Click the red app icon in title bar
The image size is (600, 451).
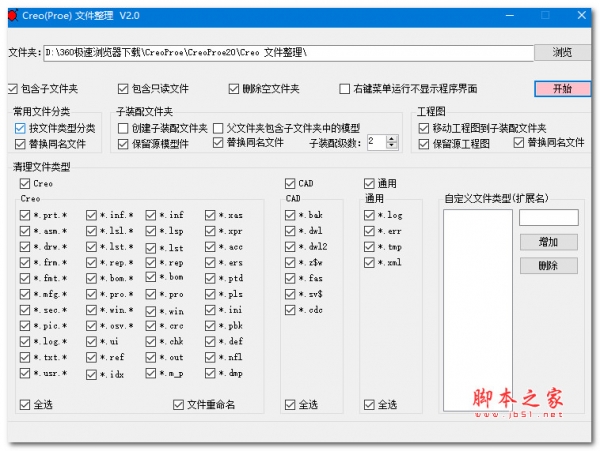13,16
